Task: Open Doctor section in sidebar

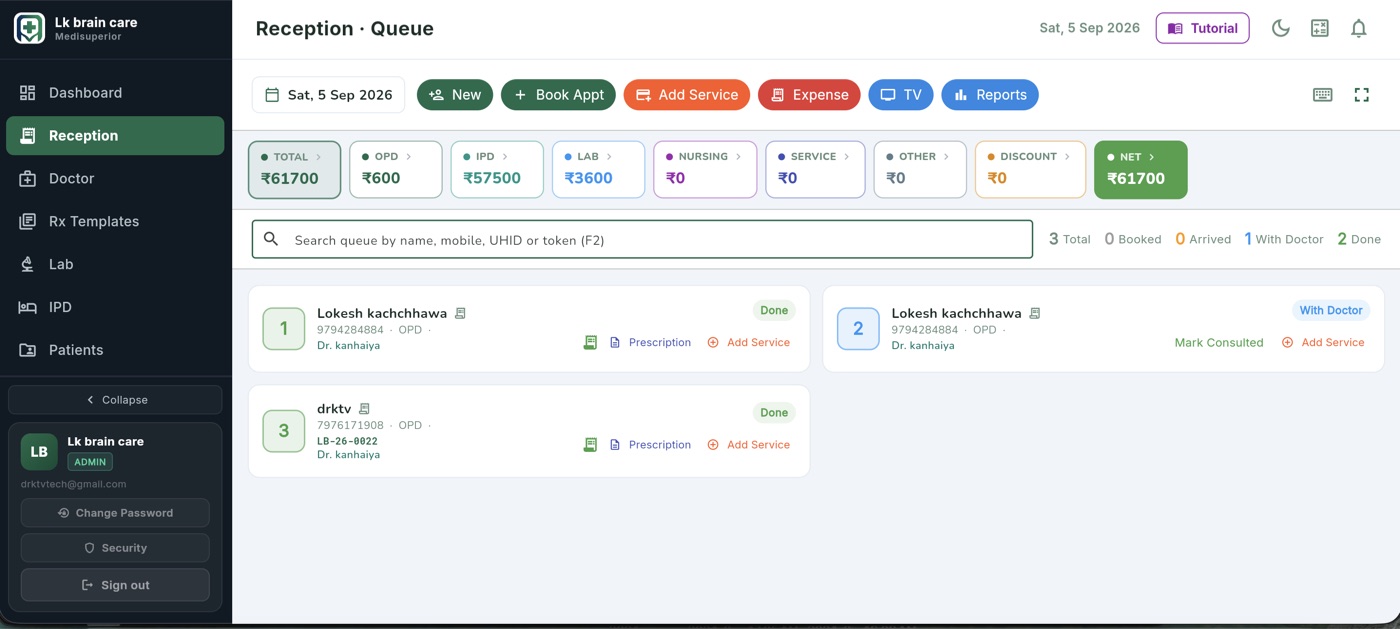Action: tap(116, 179)
